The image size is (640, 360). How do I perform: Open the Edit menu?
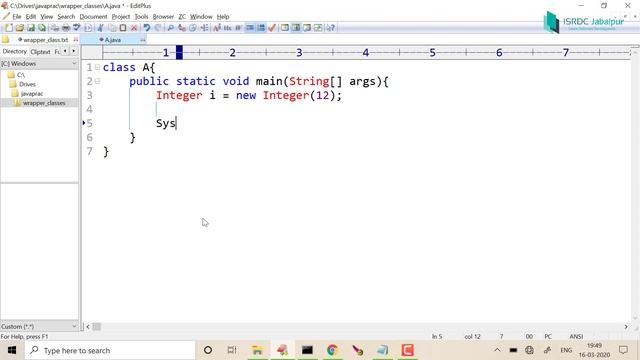[x=31, y=17]
